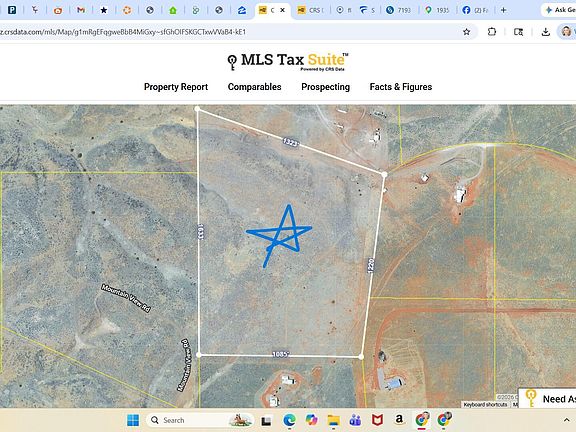Open the Facebook tab
Image resolution: width=576 pixels, height=432 pixels.
pos(475,10)
